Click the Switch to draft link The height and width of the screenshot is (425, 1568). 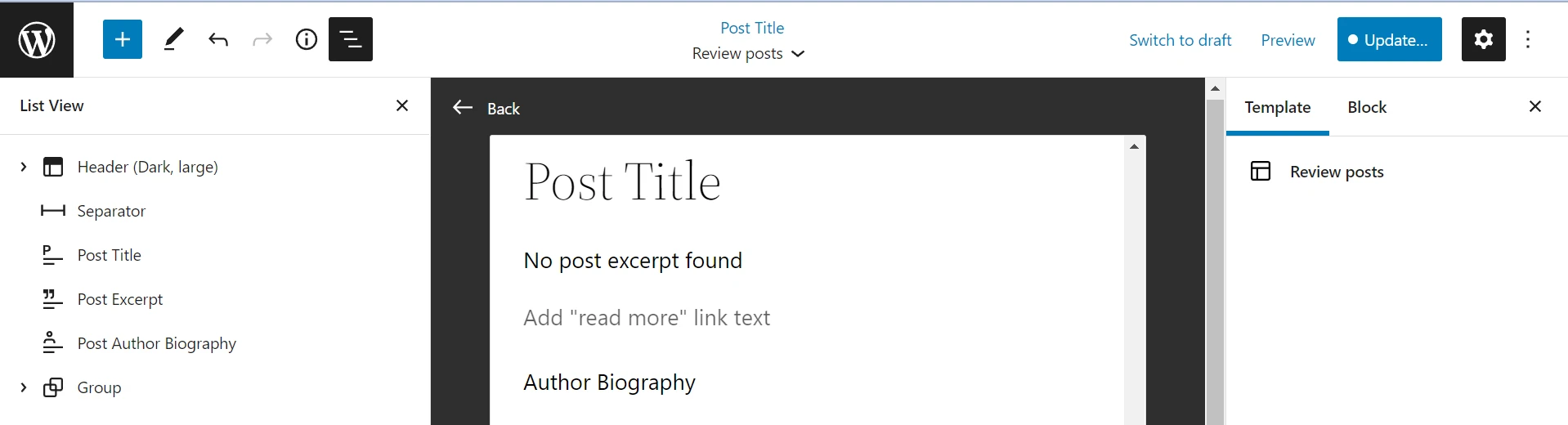(x=1180, y=40)
